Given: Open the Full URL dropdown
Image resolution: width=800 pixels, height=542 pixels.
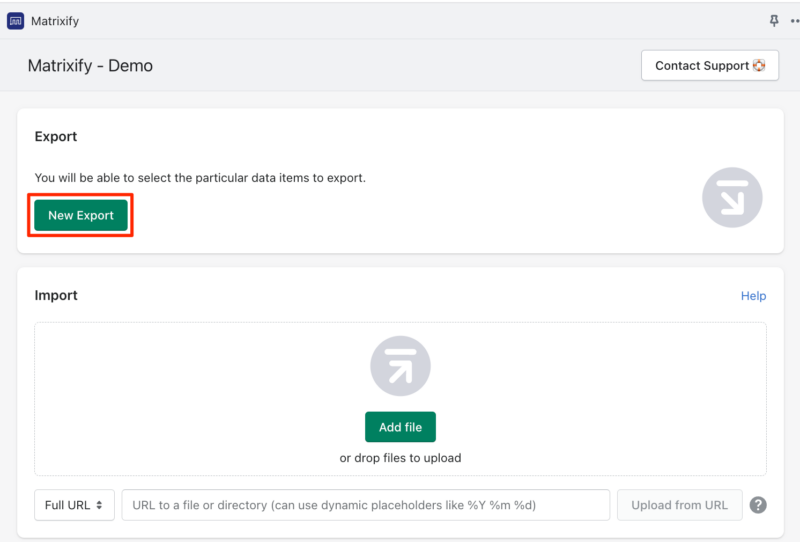Looking at the screenshot, I should (x=74, y=505).
